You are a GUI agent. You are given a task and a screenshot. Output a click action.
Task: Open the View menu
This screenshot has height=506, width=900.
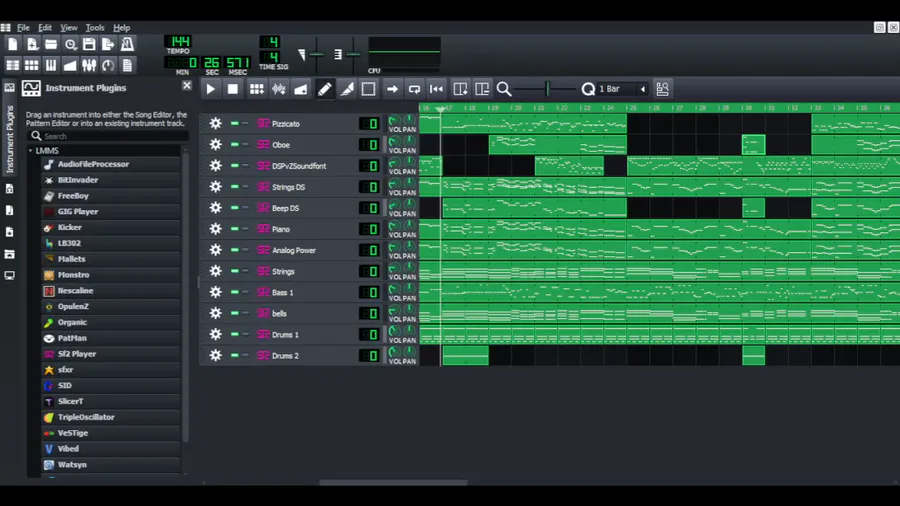click(x=69, y=28)
